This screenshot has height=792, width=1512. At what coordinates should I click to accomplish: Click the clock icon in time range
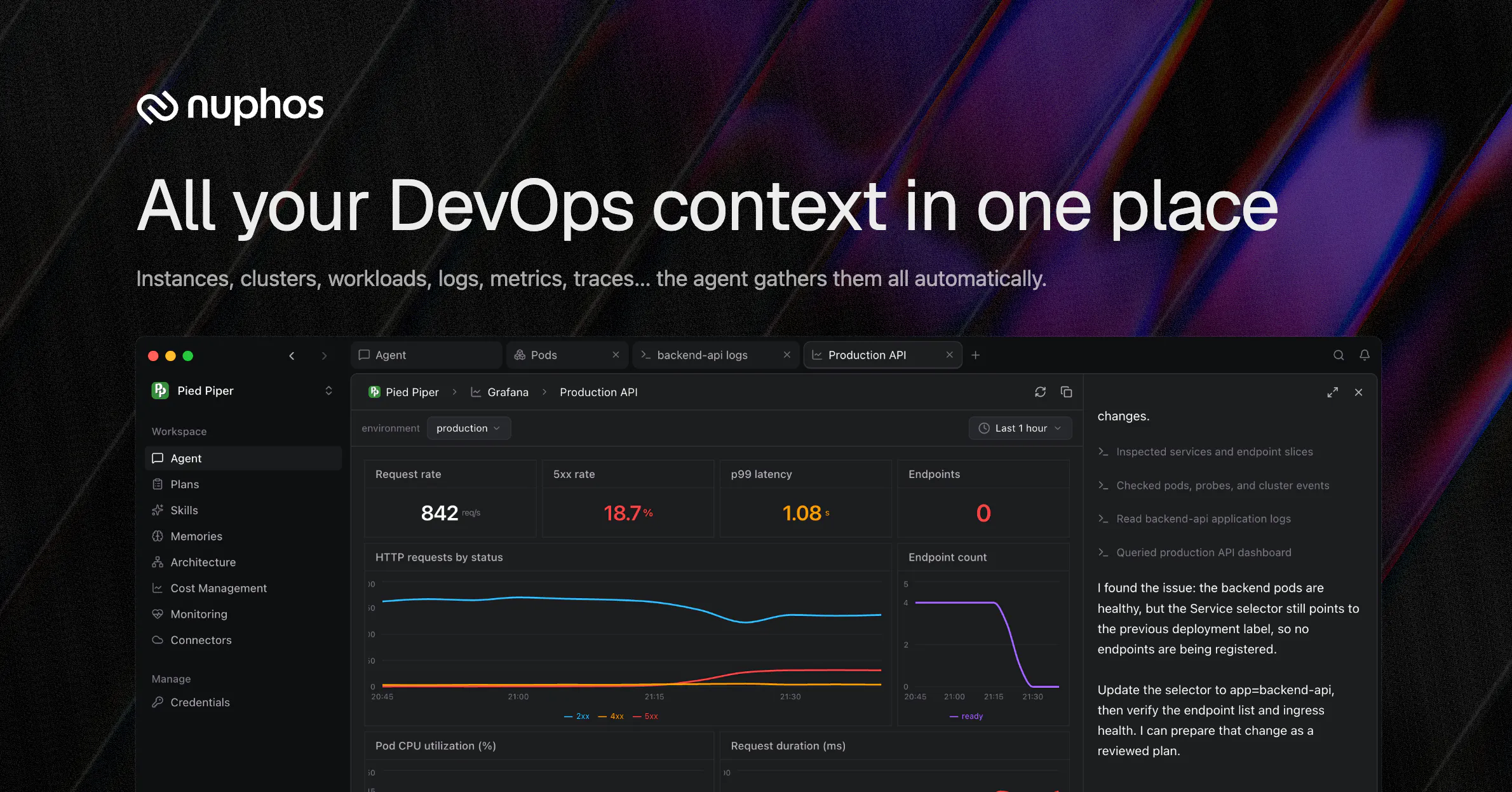pyautogui.click(x=984, y=428)
